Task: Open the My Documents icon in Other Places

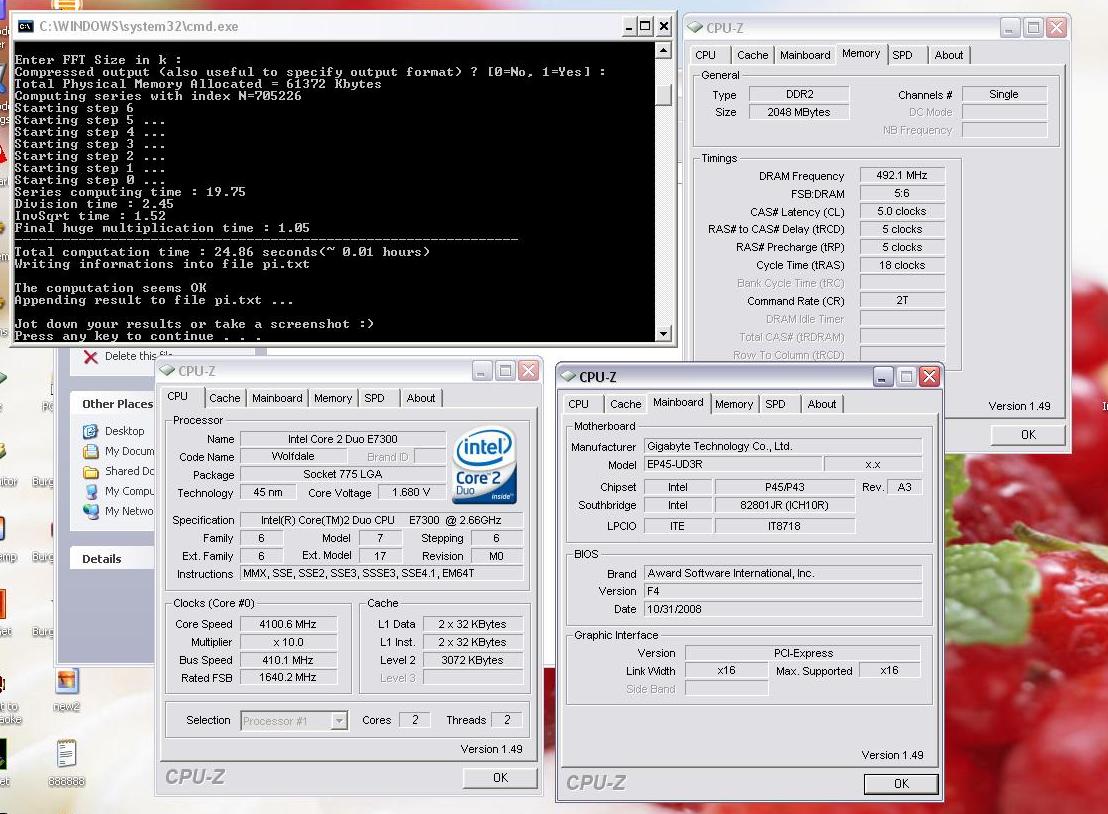Action: click(x=90, y=451)
